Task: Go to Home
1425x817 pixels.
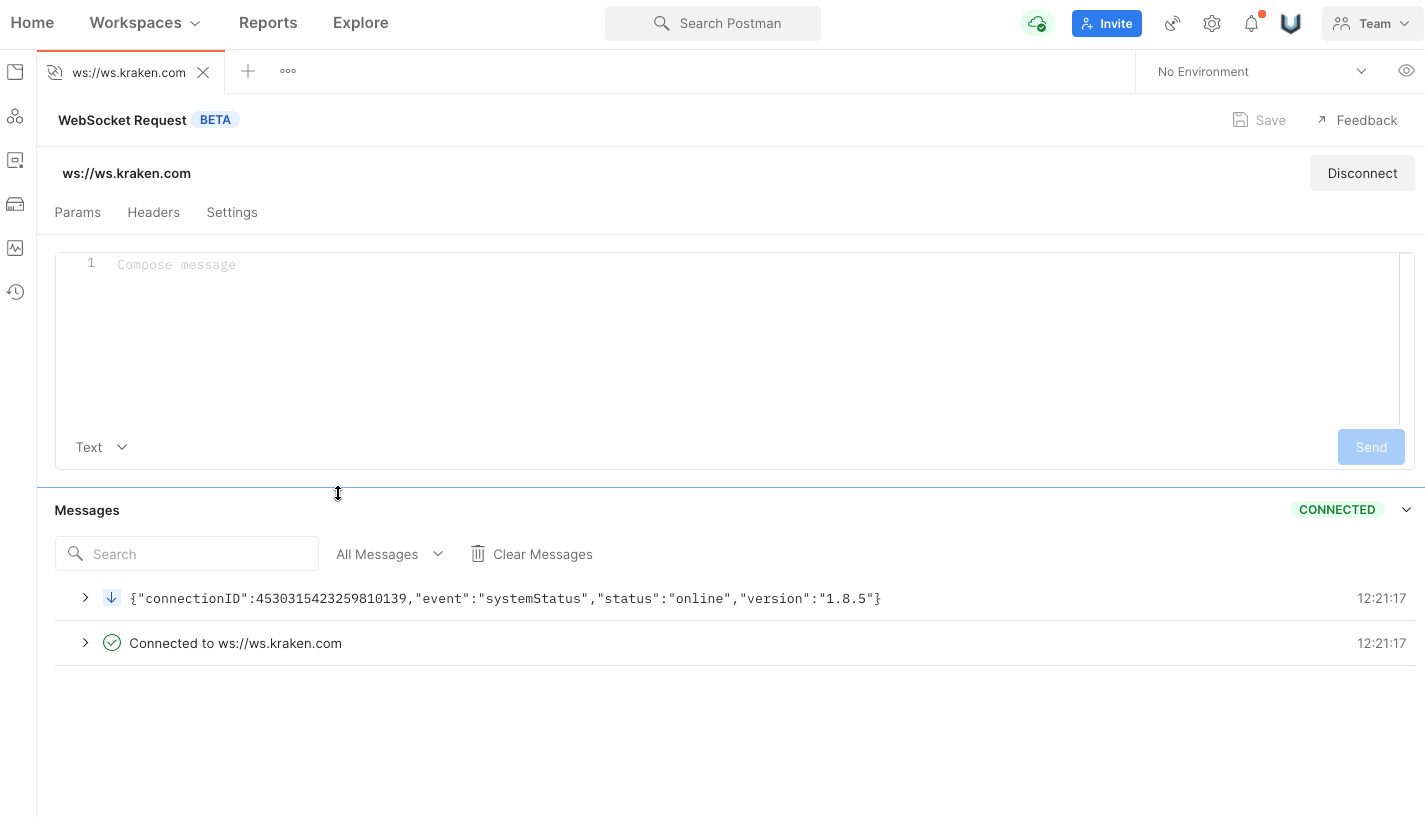Action: (32, 22)
